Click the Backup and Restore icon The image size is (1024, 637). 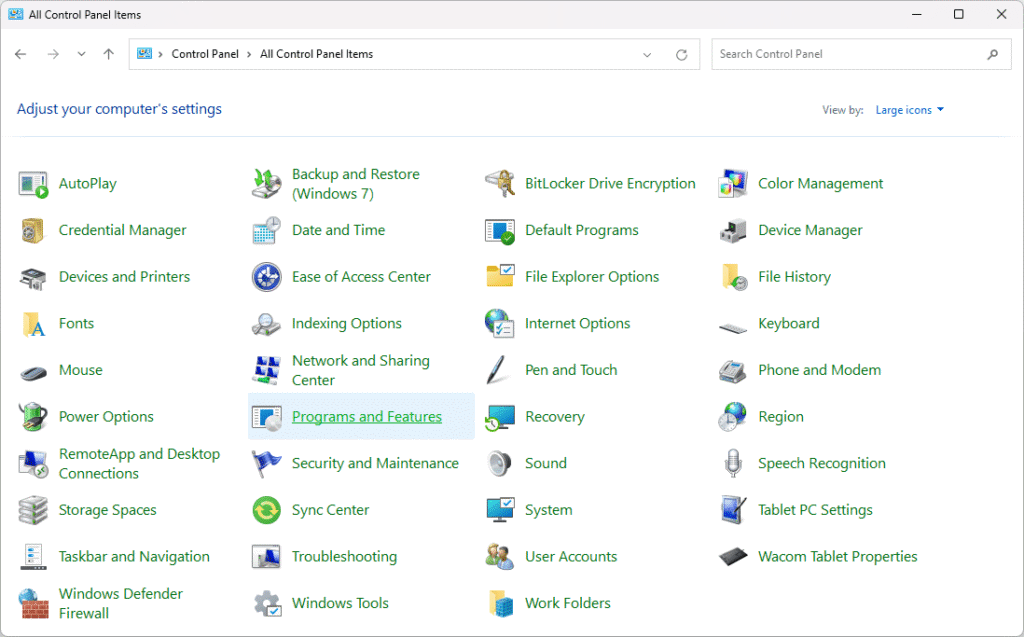pyautogui.click(x=266, y=184)
